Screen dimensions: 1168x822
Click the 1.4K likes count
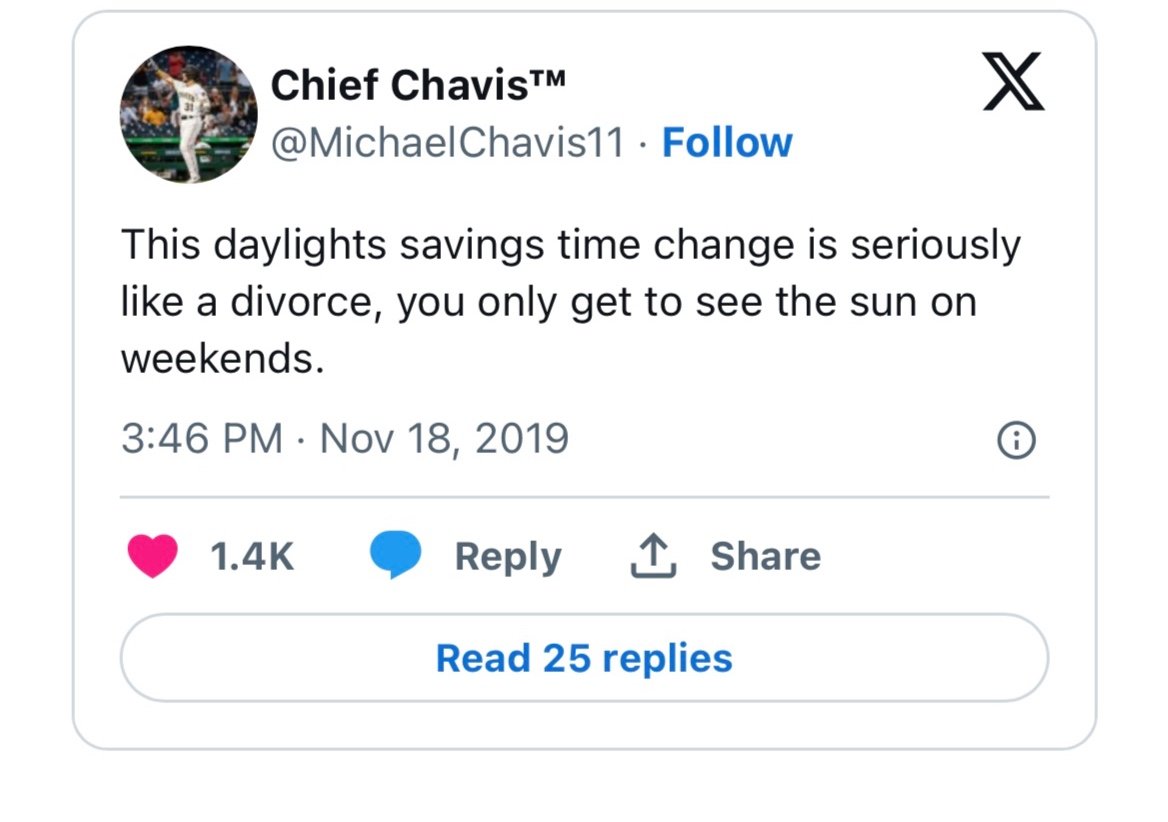tap(252, 556)
